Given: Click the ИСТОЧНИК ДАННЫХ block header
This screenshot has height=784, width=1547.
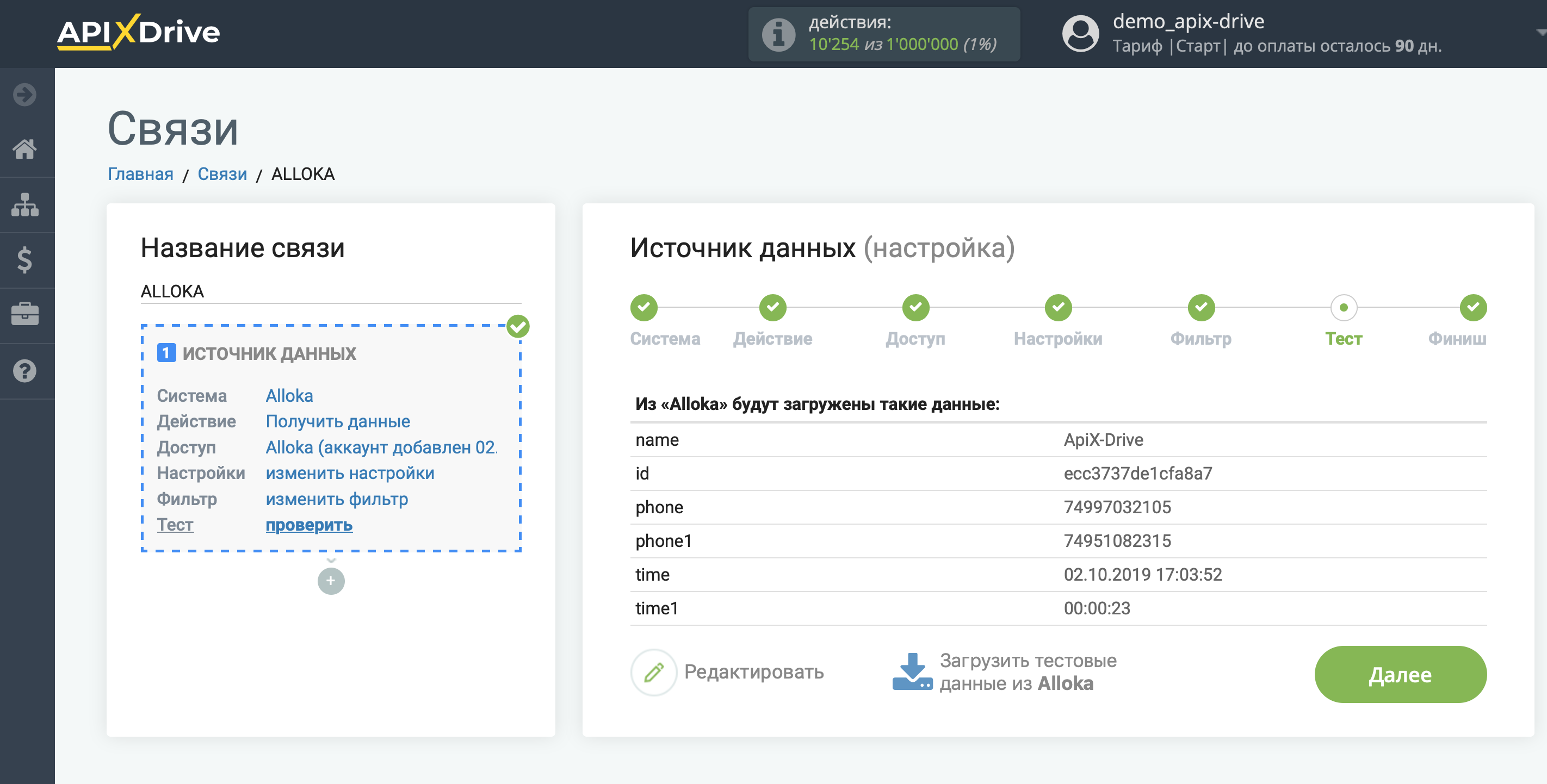Looking at the screenshot, I should point(269,353).
